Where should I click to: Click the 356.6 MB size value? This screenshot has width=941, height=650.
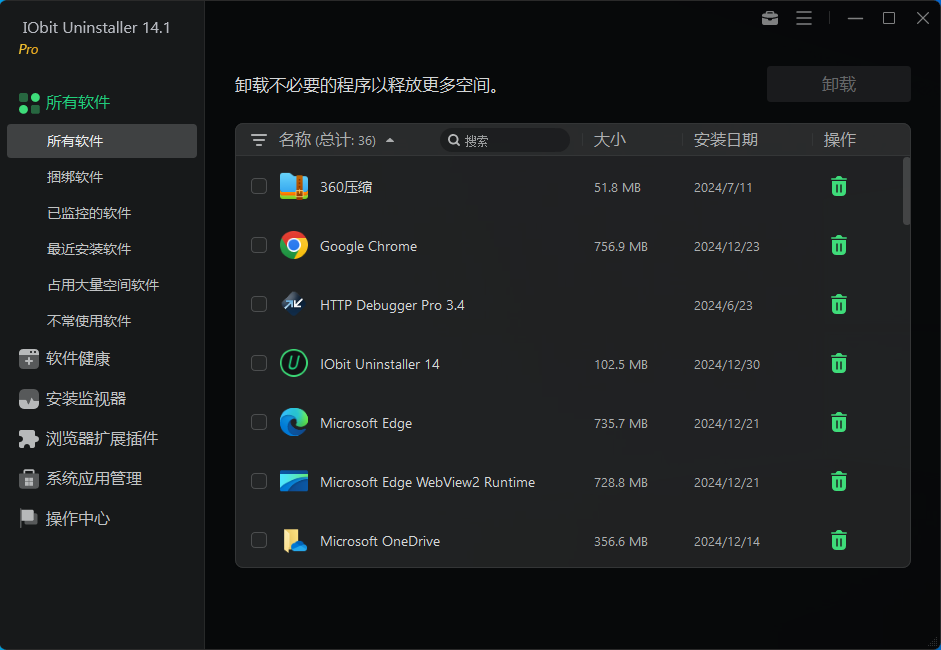621,541
